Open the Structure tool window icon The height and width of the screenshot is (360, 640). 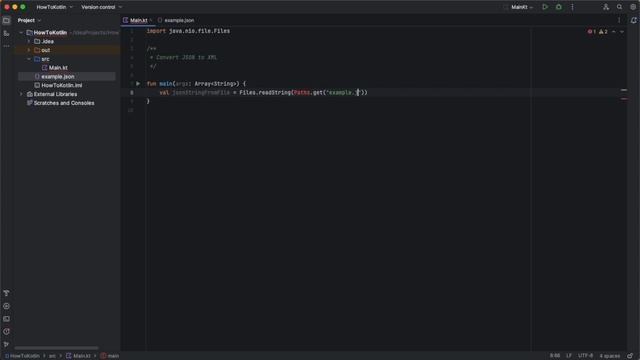coord(6,33)
